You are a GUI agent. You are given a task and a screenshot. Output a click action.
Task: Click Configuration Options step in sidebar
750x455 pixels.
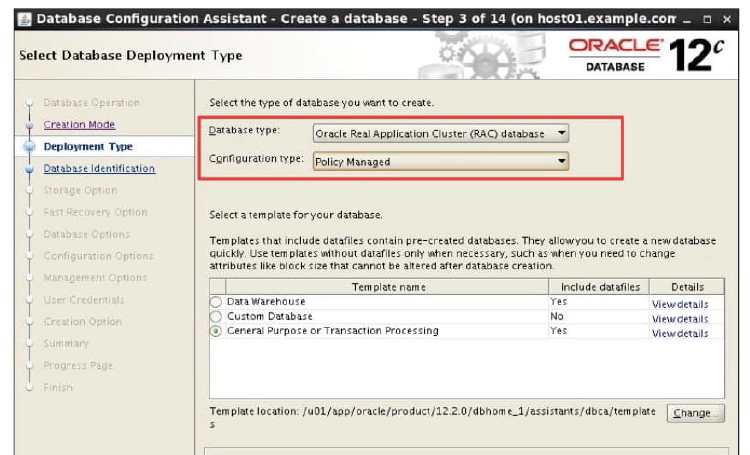pyautogui.click(x=99, y=256)
